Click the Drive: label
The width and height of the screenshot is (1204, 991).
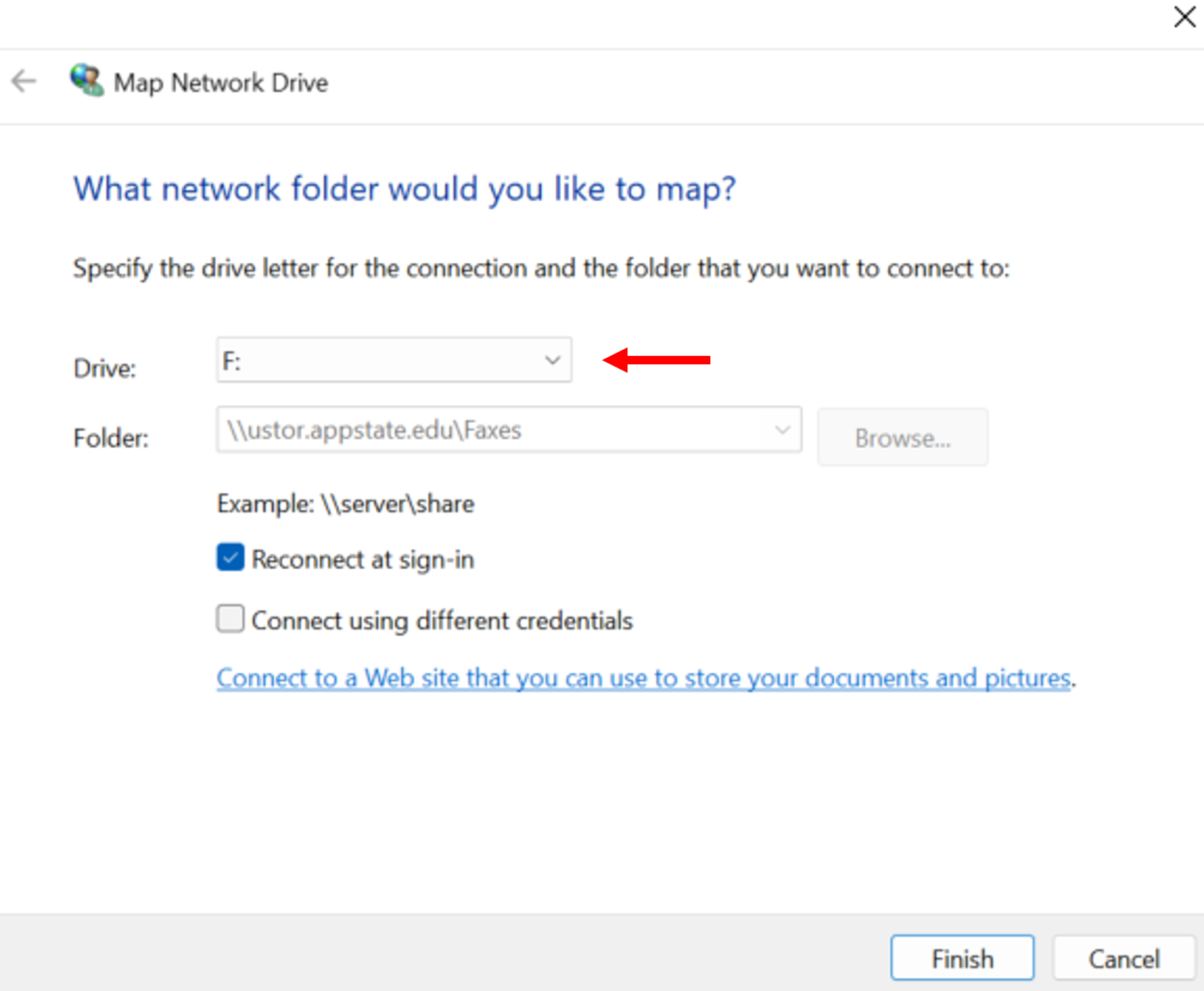(x=105, y=368)
